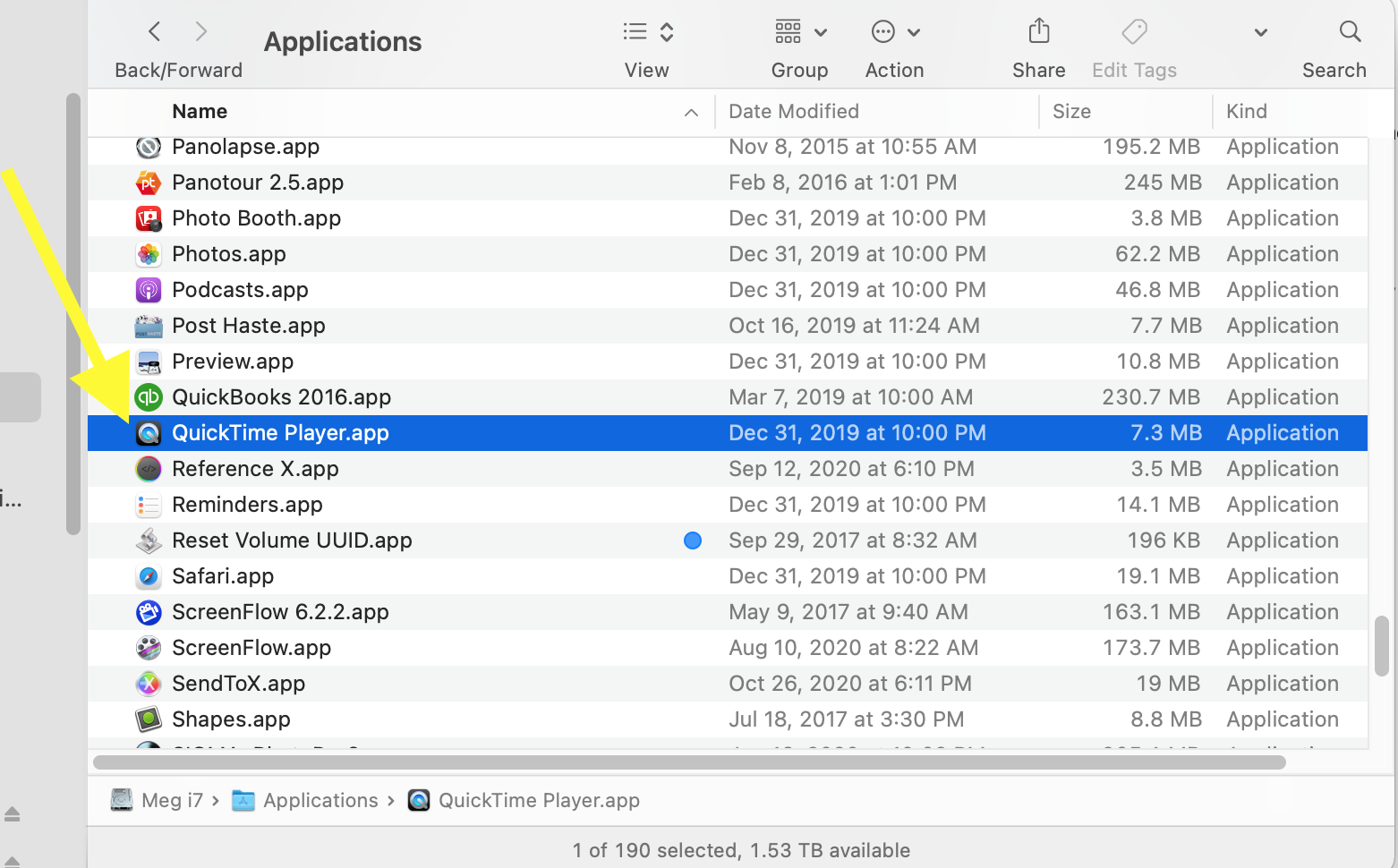Open Search with the magnifying glass
Image resolution: width=1398 pixels, height=868 pixels.
(1350, 32)
